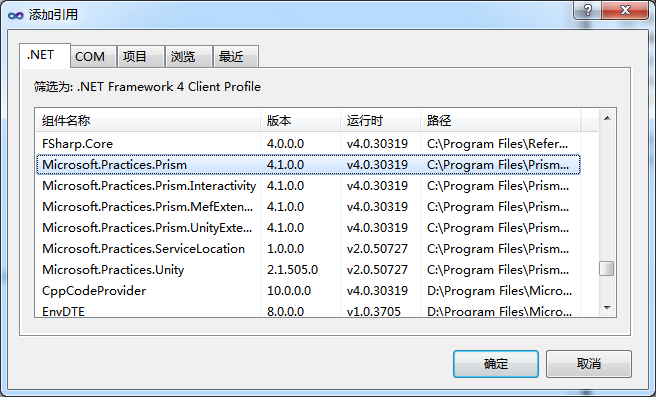Open the COM tab
Viewport: 656px width, 397px height.
pyautogui.click(x=93, y=56)
